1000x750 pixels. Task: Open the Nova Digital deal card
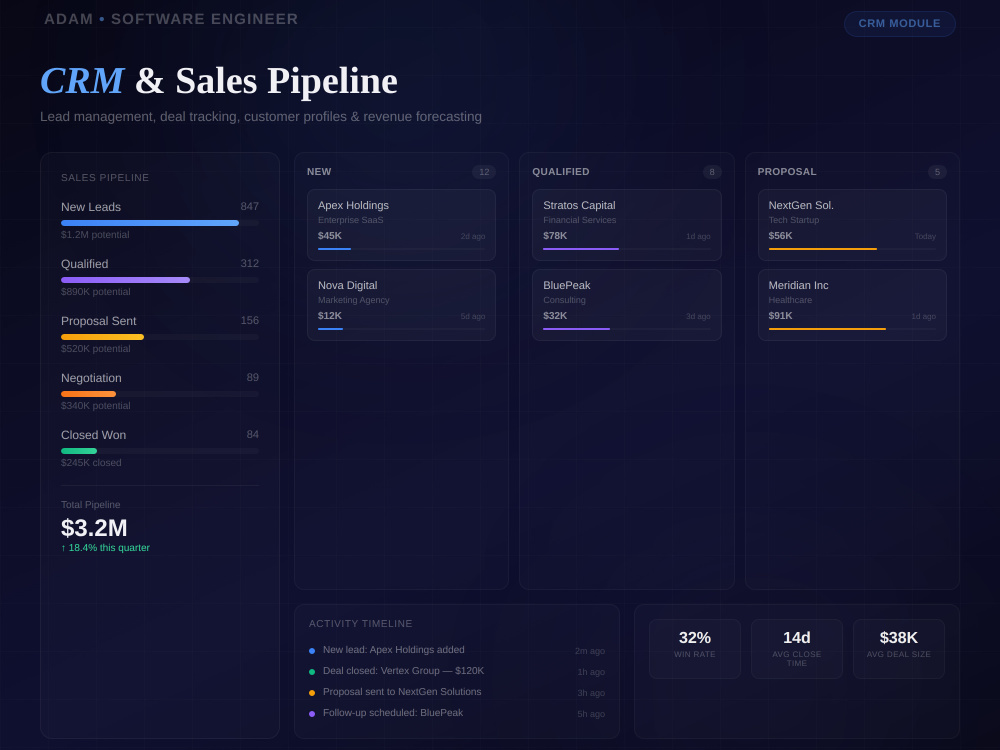(401, 305)
